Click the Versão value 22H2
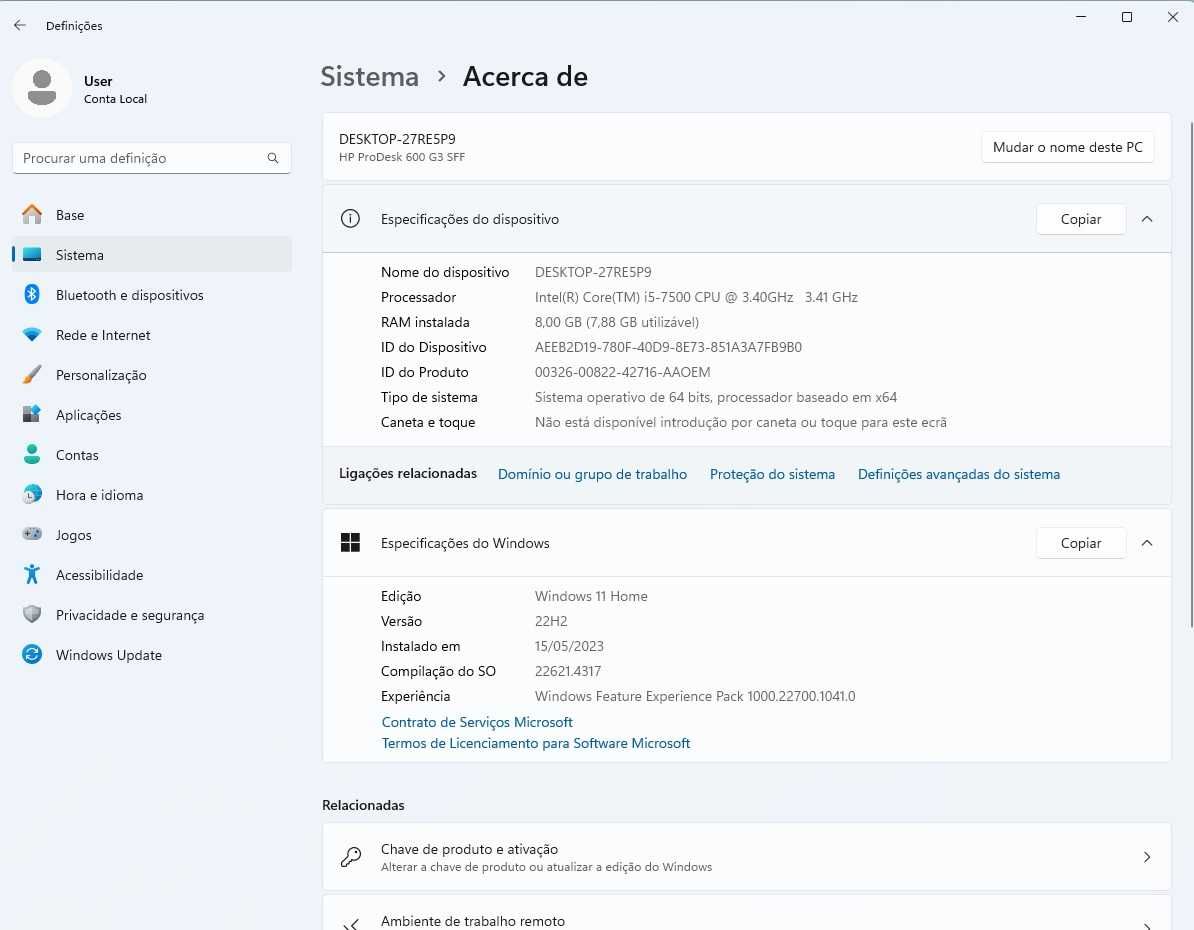Viewport: 1194px width, 930px height. pos(551,621)
